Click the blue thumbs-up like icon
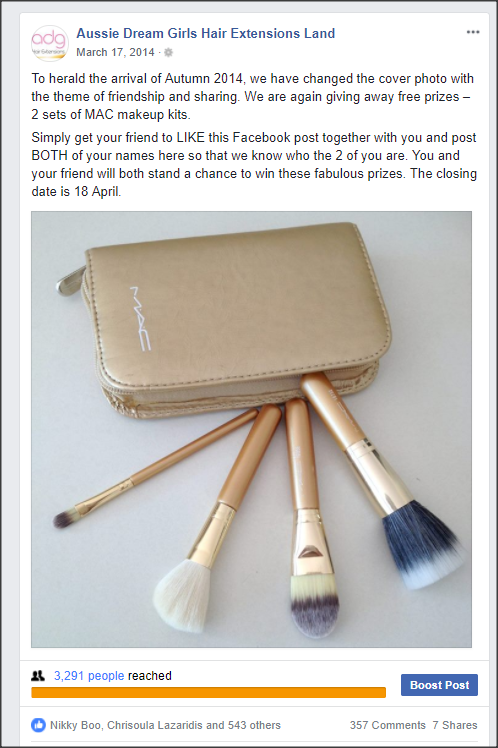Image resolution: width=498 pixels, height=748 pixels. pos(38,725)
